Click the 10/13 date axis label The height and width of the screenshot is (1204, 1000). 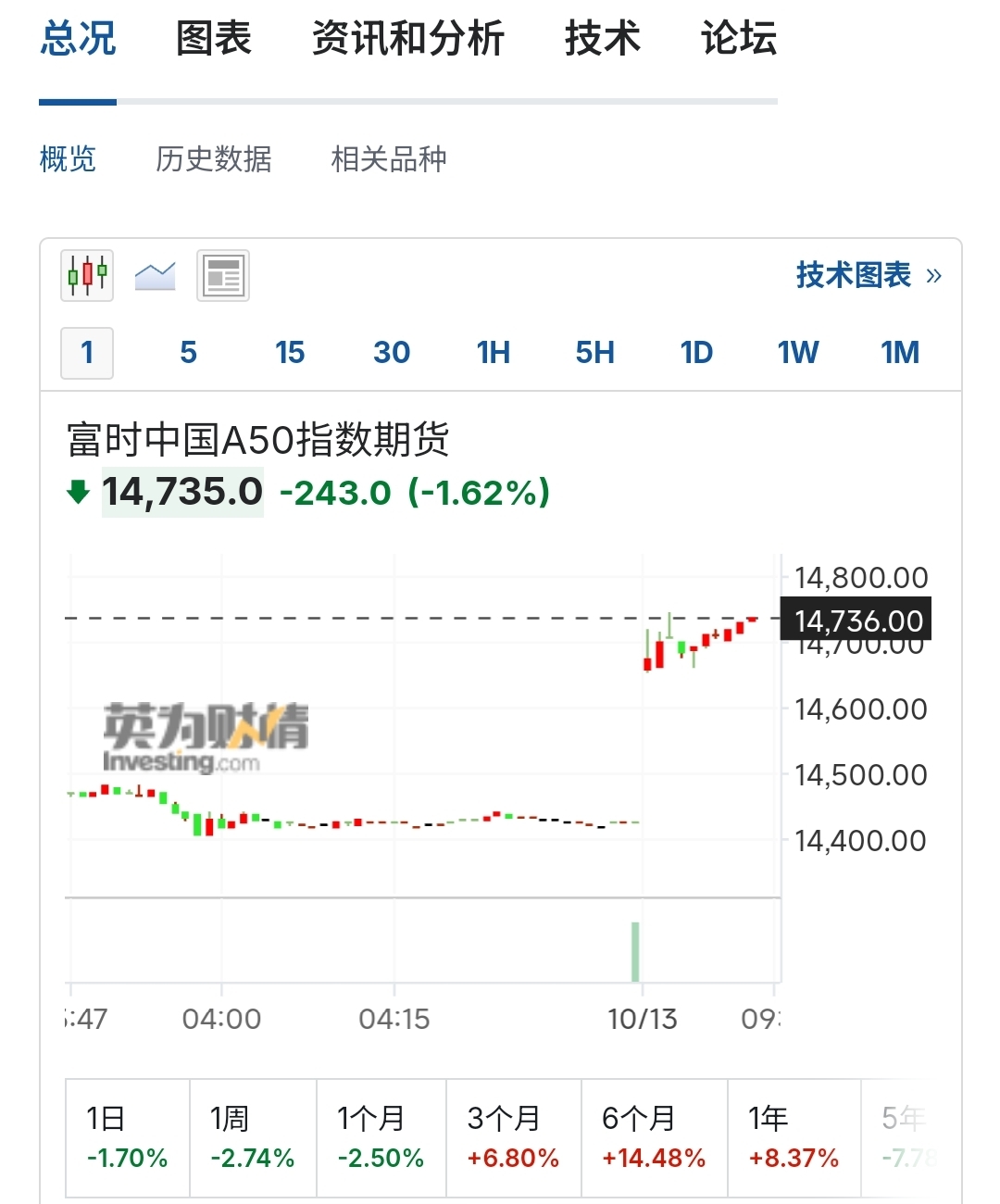(x=643, y=1020)
